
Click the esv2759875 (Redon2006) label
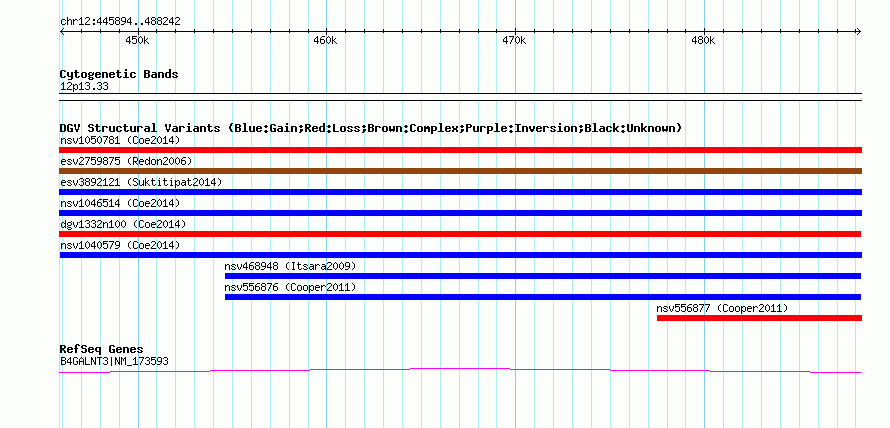tap(126, 161)
